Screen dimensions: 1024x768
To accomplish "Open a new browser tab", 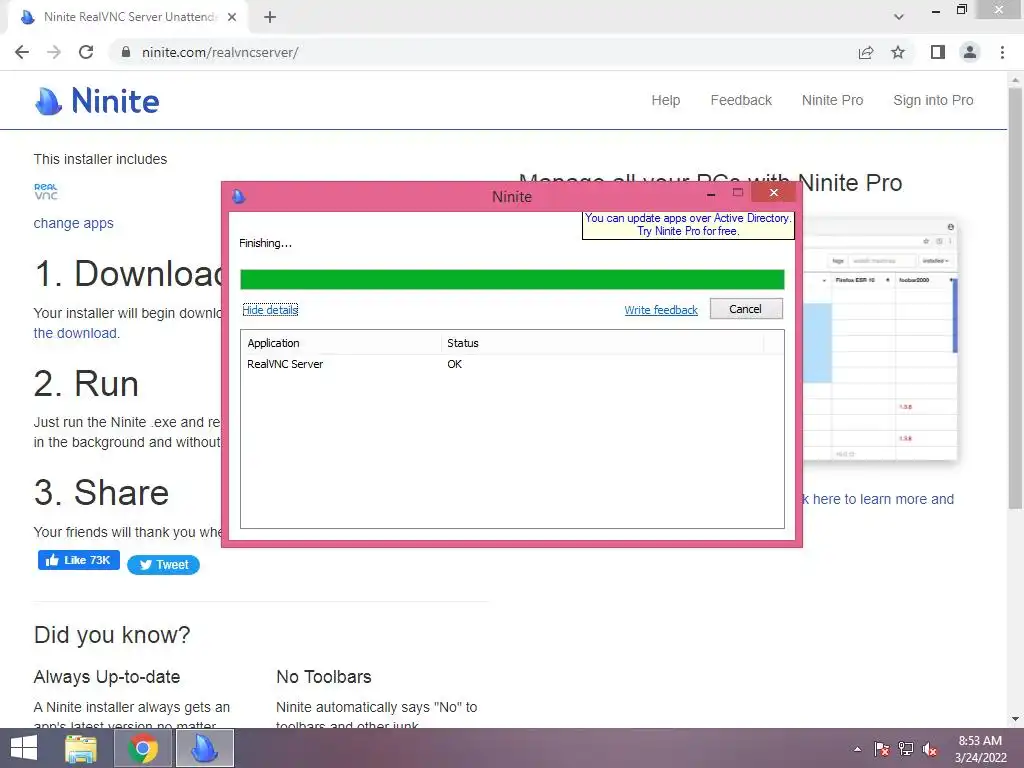I will point(270,18).
